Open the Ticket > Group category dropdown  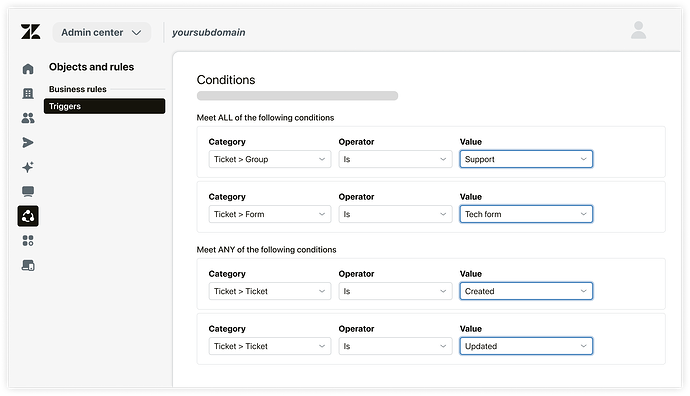[270, 159]
